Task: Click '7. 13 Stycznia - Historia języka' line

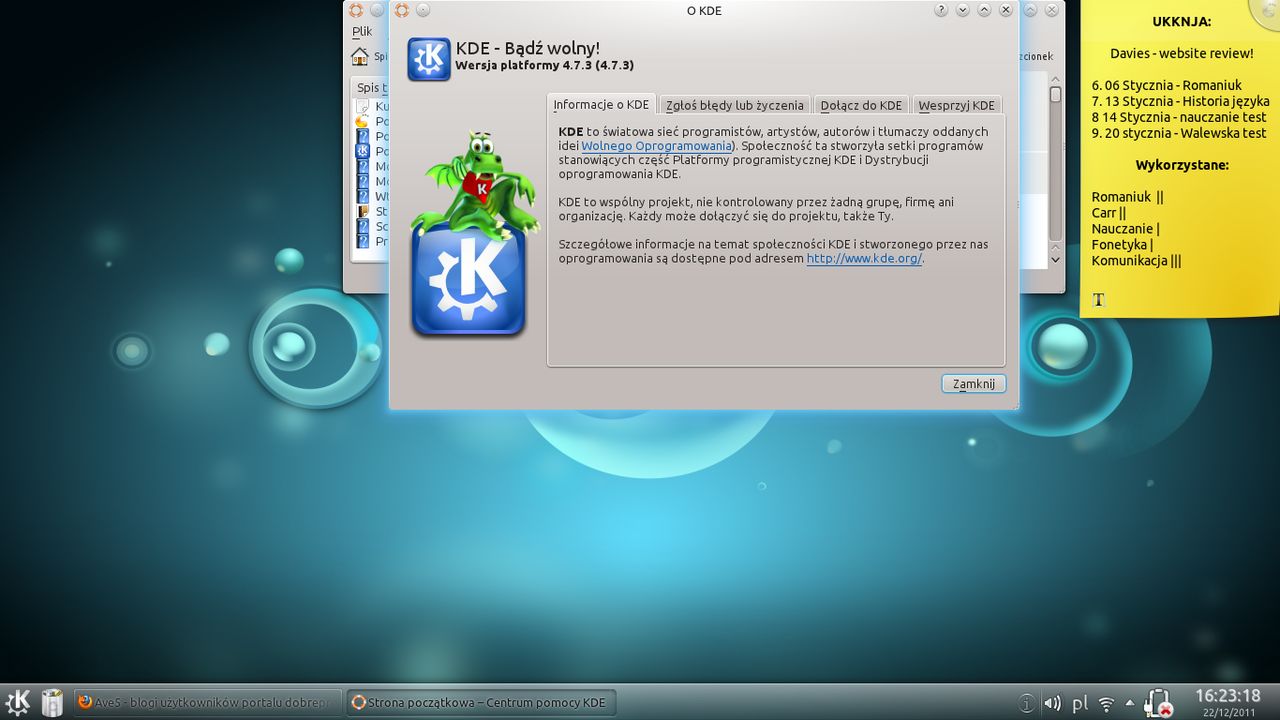Action: [x=1180, y=101]
